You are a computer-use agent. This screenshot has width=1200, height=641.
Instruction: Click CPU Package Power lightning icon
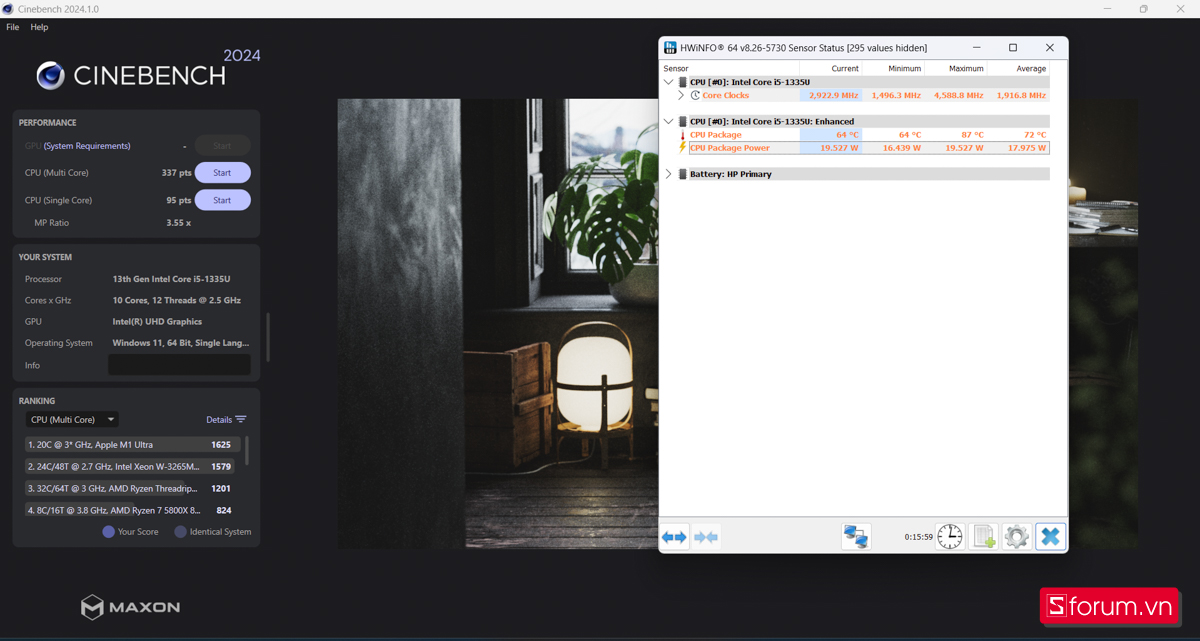683,148
